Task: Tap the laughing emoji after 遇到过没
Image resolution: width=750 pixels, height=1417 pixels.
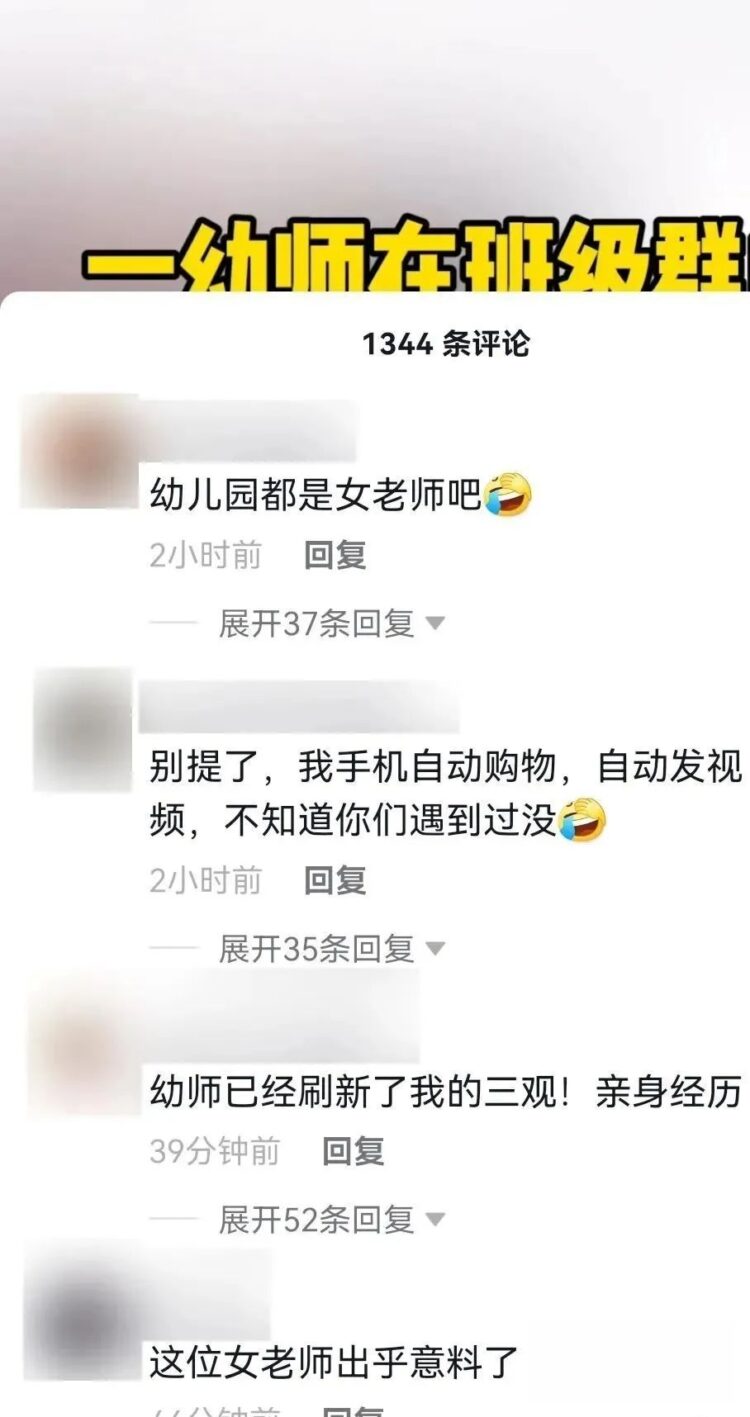Action: pos(581,820)
